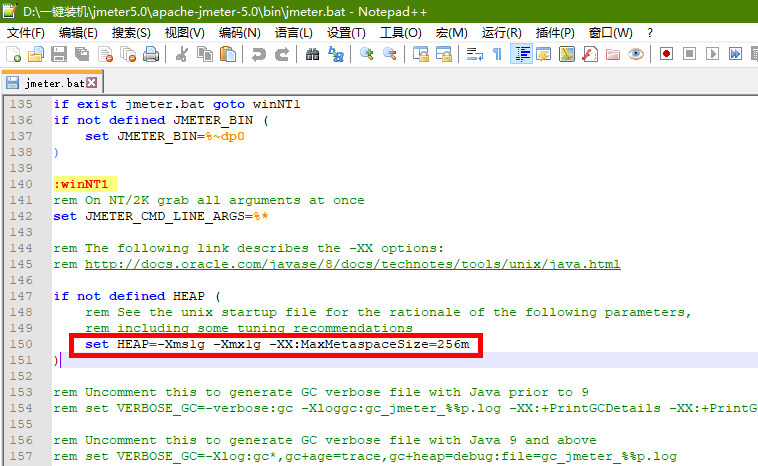Click 'set JMETER_BIN=%~dp0' text
The height and width of the screenshot is (466, 758).
(x=165, y=136)
